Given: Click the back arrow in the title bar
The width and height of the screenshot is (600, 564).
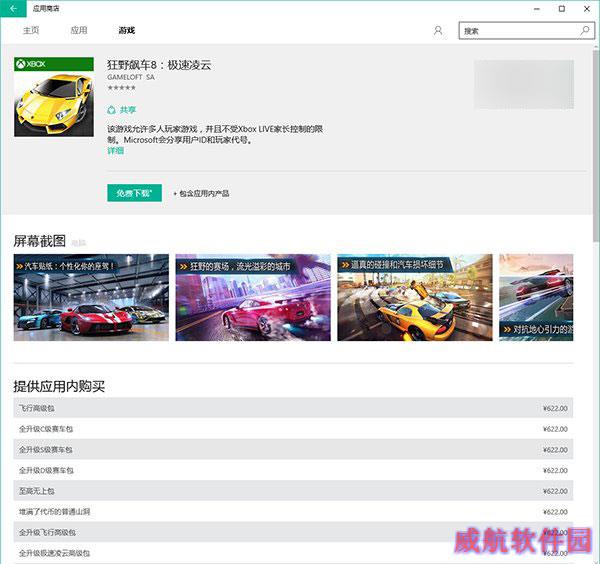Looking at the screenshot, I should click(13, 8).
